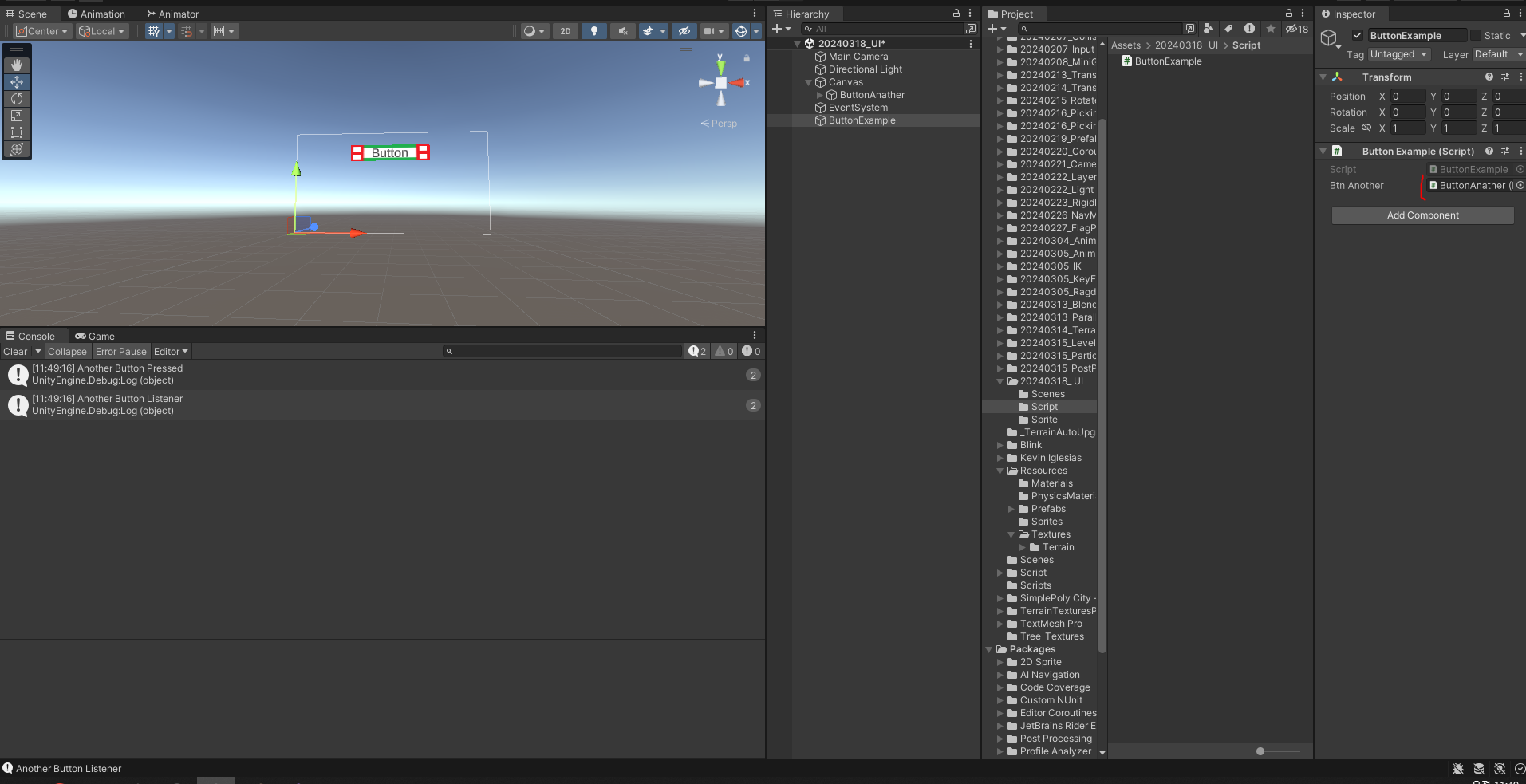Click the Transform help question mark icon
The height and width of the screenshot is (784, 1526).
(1489, 77)
